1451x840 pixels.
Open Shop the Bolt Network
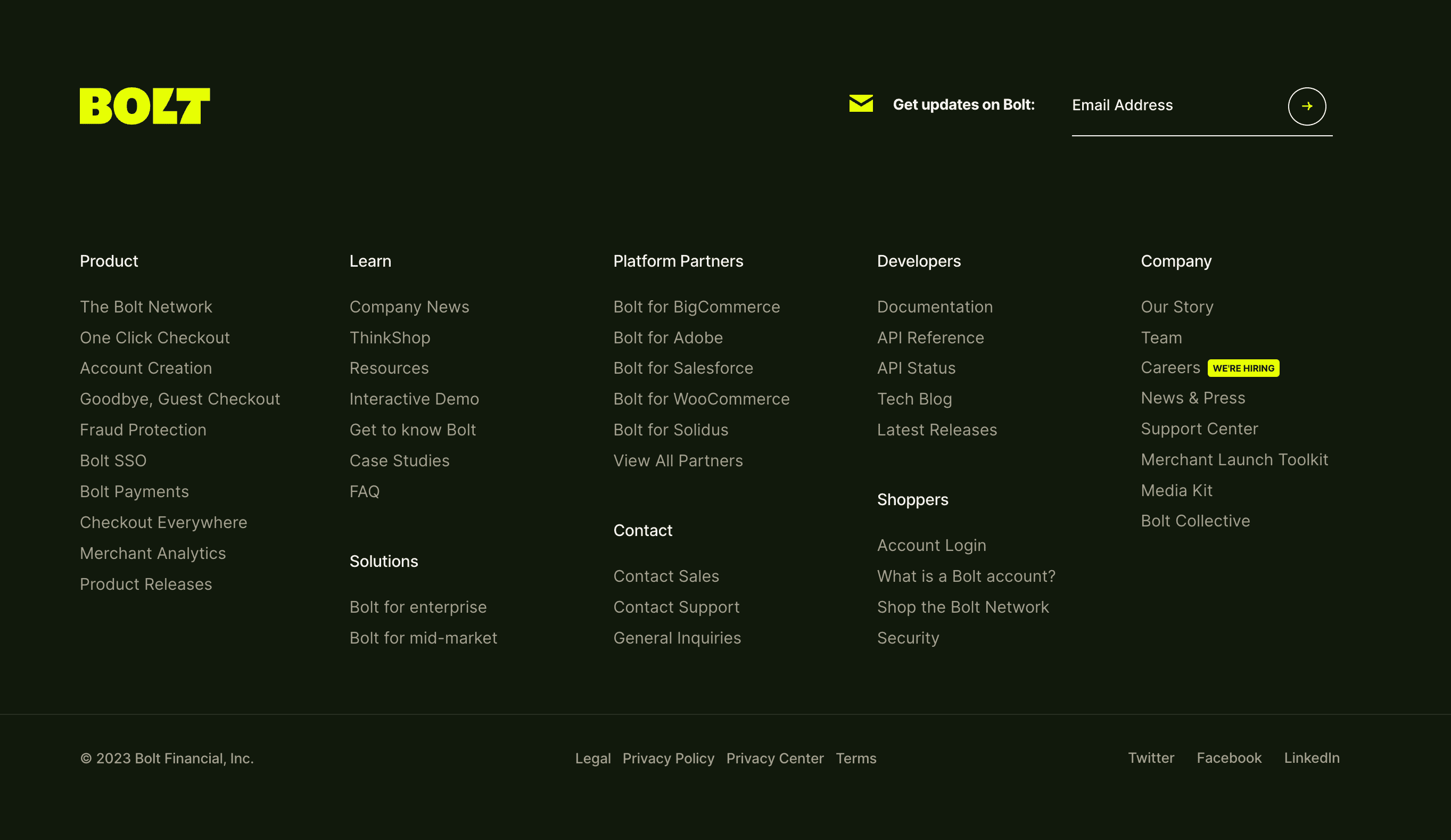point(963,607)
